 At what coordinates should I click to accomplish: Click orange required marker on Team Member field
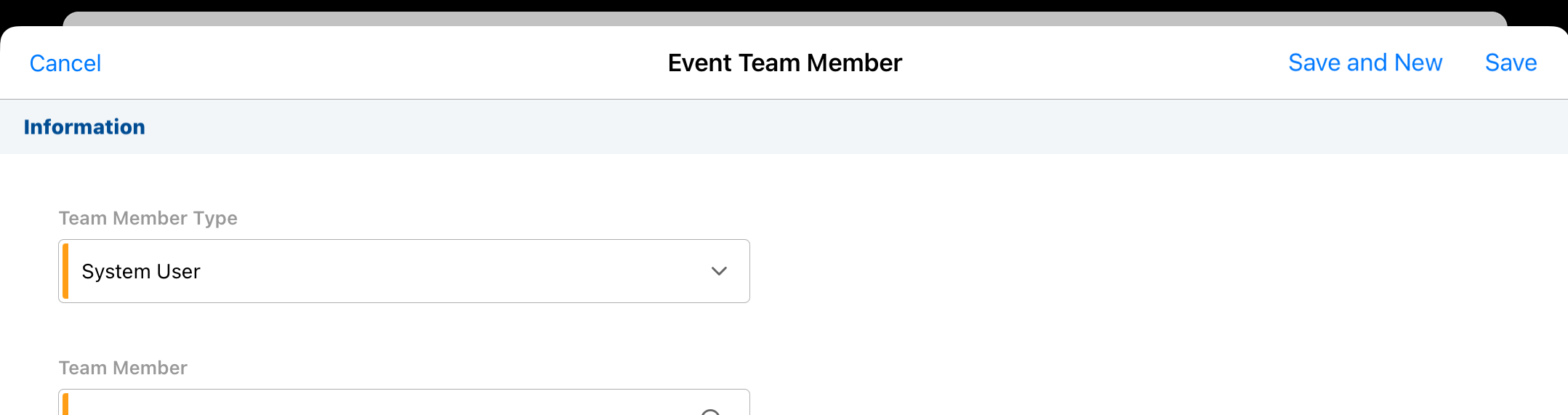65,406
